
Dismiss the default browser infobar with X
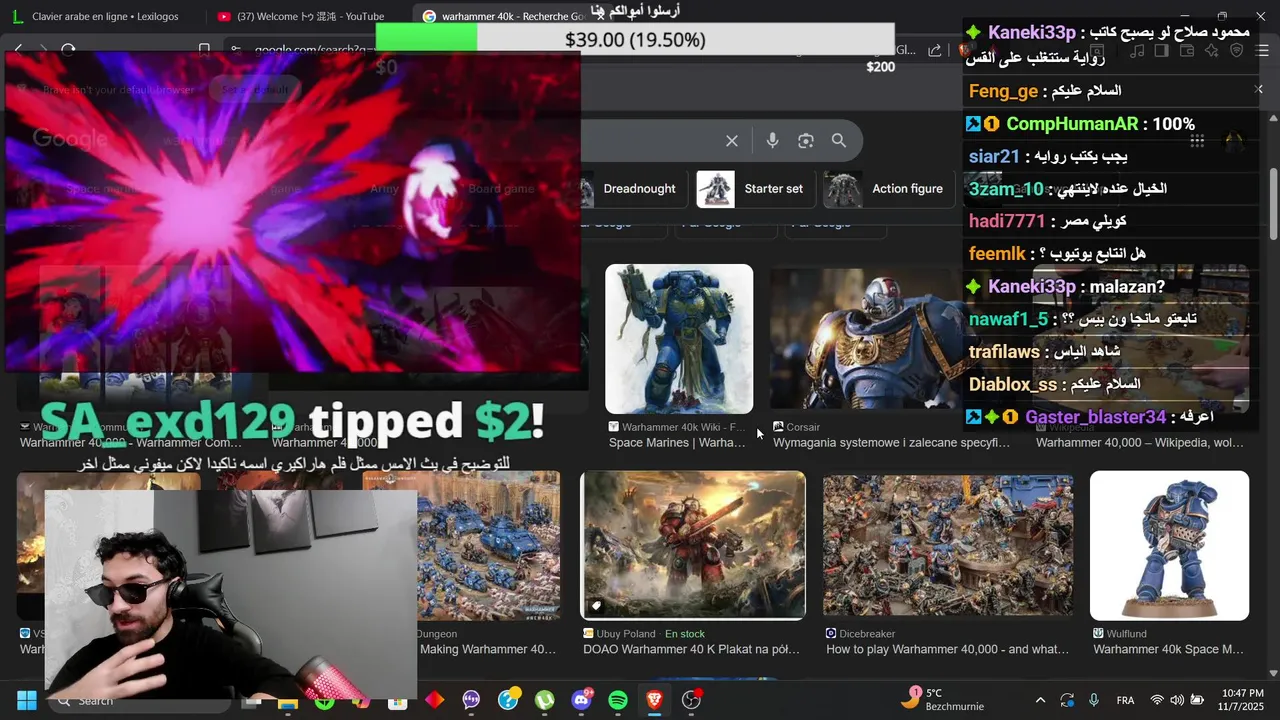click(x=1258, y=89)
